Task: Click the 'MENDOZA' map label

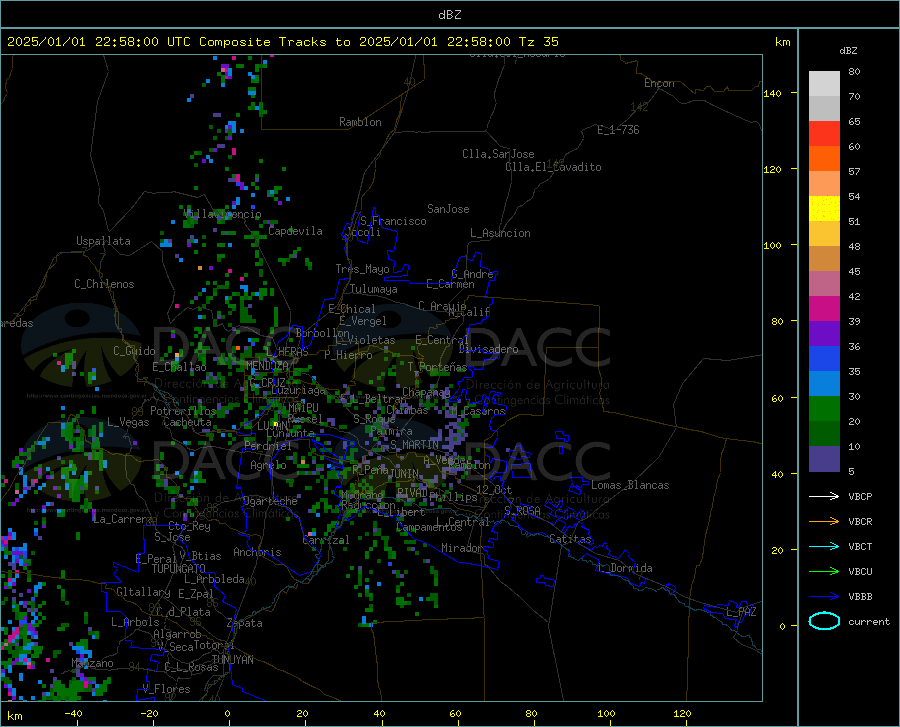Action: click(267, 366)
